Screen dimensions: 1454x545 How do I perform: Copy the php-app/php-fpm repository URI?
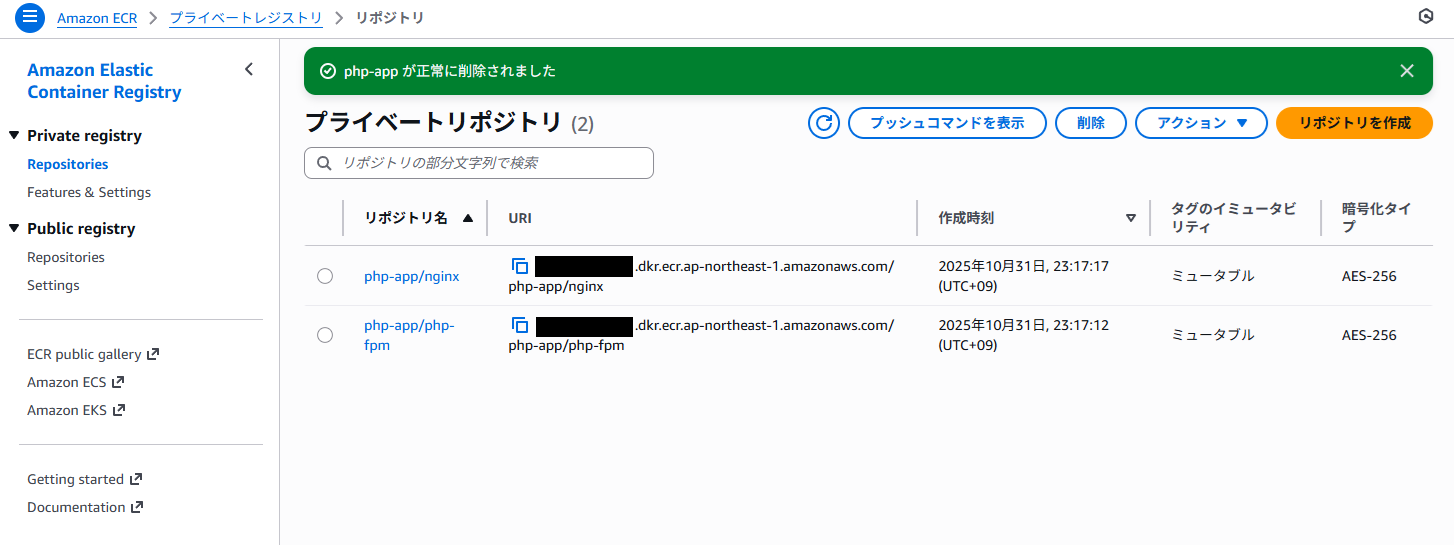point(520,325)
